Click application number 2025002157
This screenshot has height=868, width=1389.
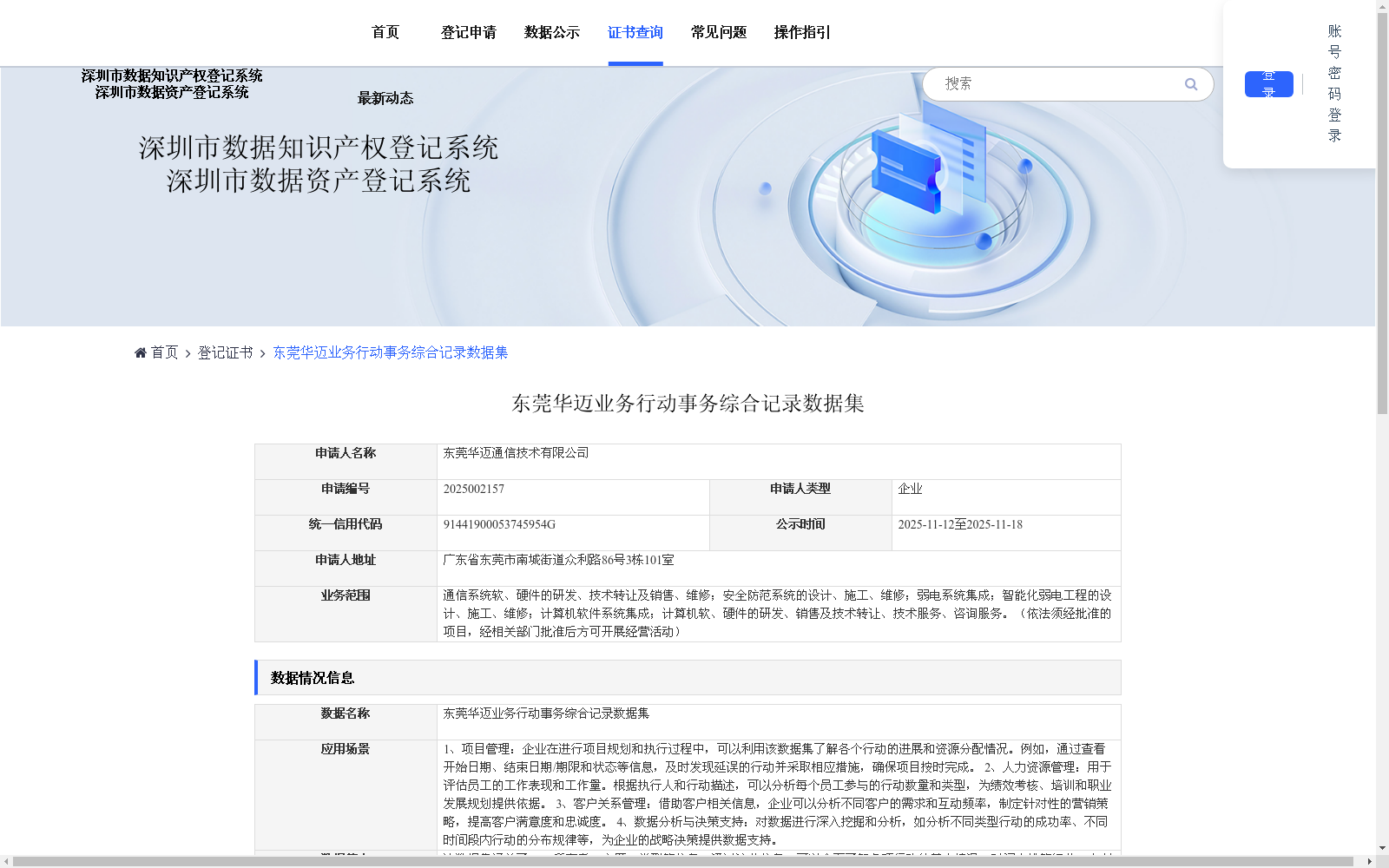click(x=474, y=489)
